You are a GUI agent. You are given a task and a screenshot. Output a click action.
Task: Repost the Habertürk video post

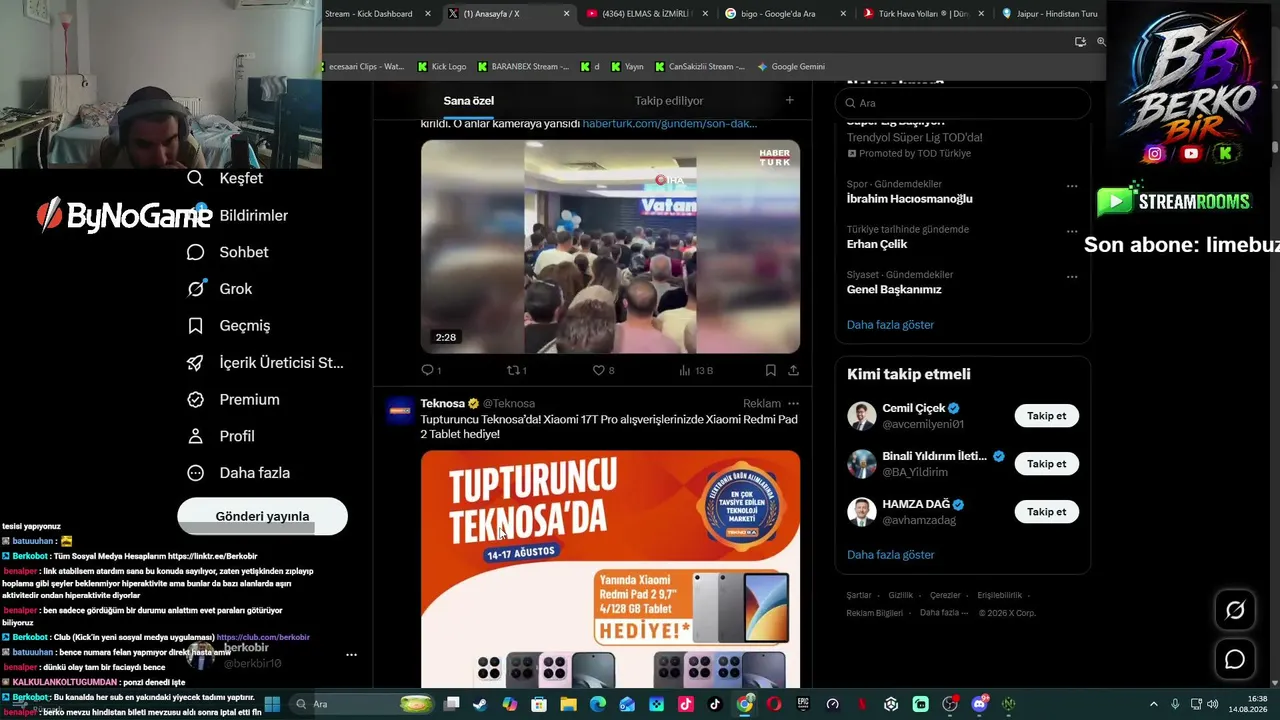pyautogui.click(x=516, y=370)
